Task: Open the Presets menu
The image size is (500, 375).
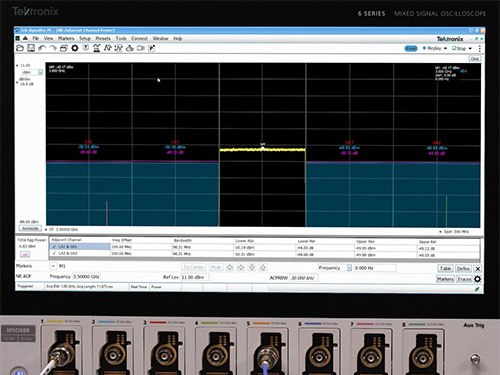Action: (103, 39)
